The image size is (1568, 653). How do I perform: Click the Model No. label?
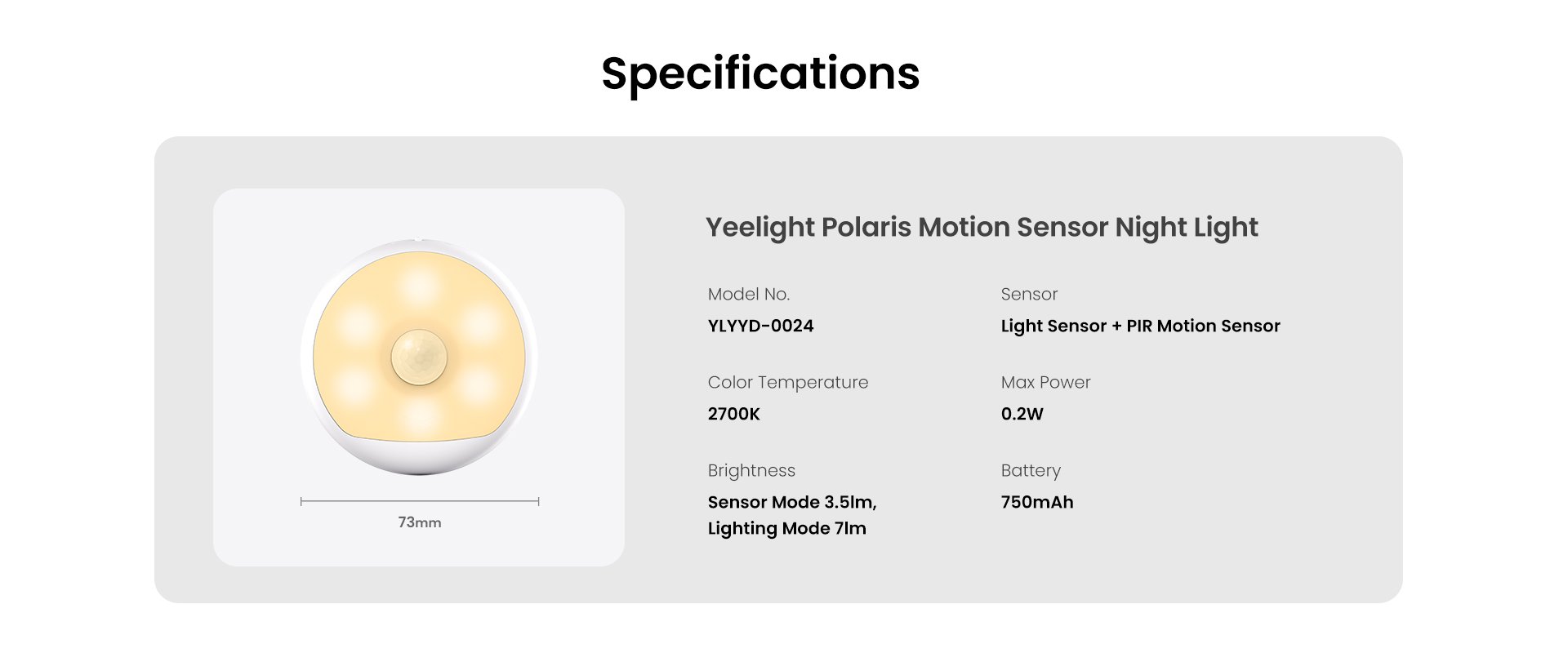coord(748,294)
